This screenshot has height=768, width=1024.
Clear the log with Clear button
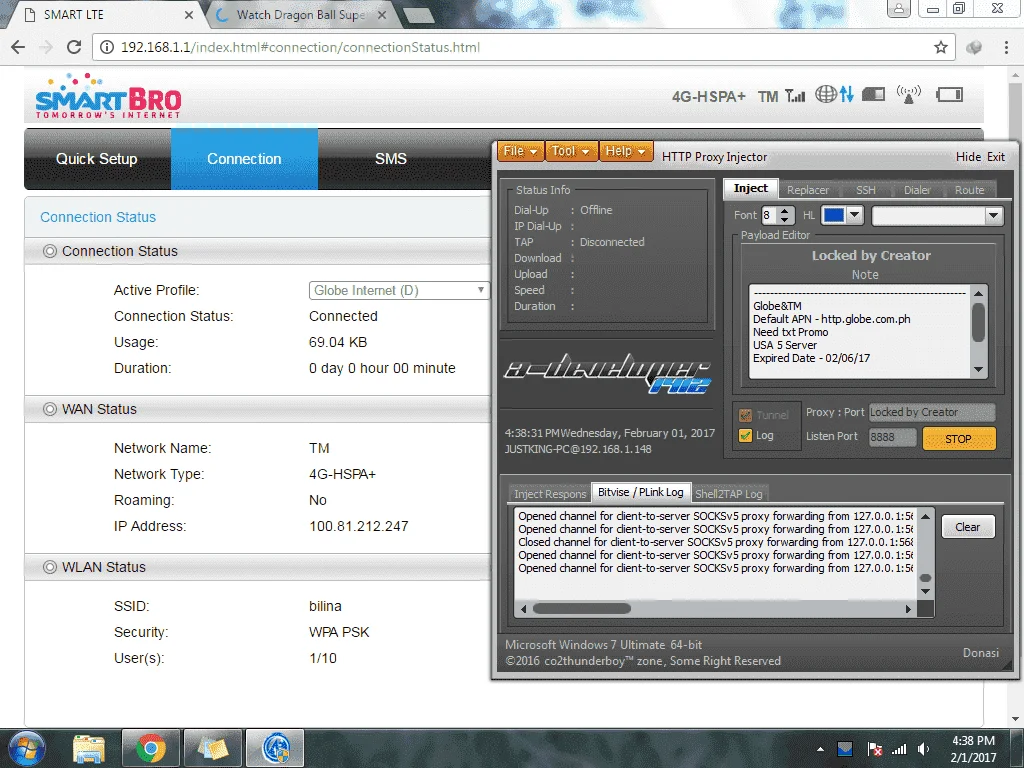(x=968, y=527)
